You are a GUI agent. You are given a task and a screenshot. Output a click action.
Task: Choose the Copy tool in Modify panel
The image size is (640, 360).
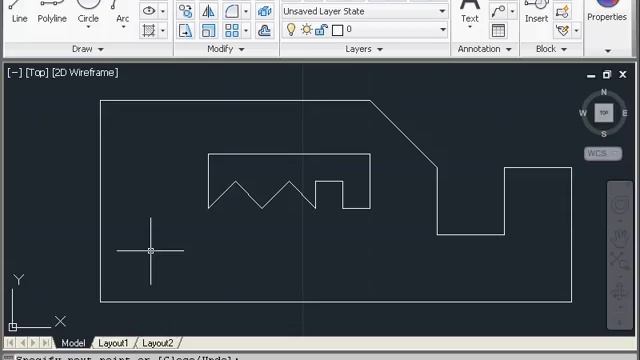[185, 11]
